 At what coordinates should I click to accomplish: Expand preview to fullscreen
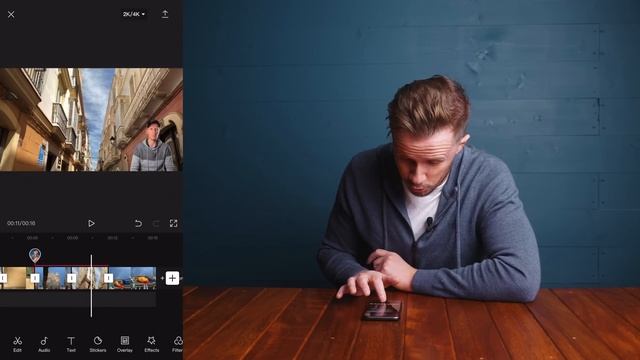173,223
